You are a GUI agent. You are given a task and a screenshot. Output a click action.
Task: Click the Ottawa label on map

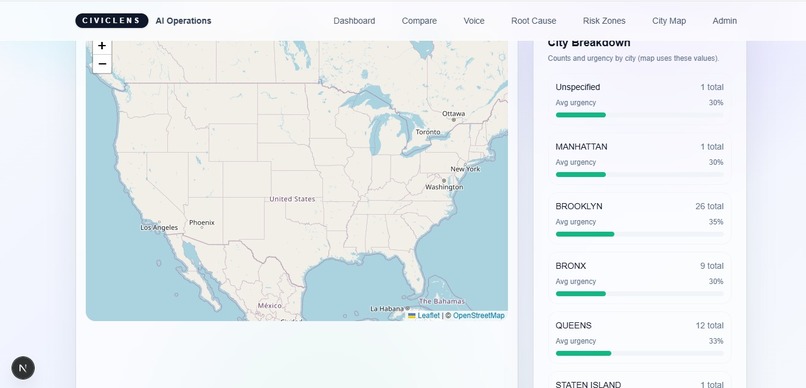453,114
